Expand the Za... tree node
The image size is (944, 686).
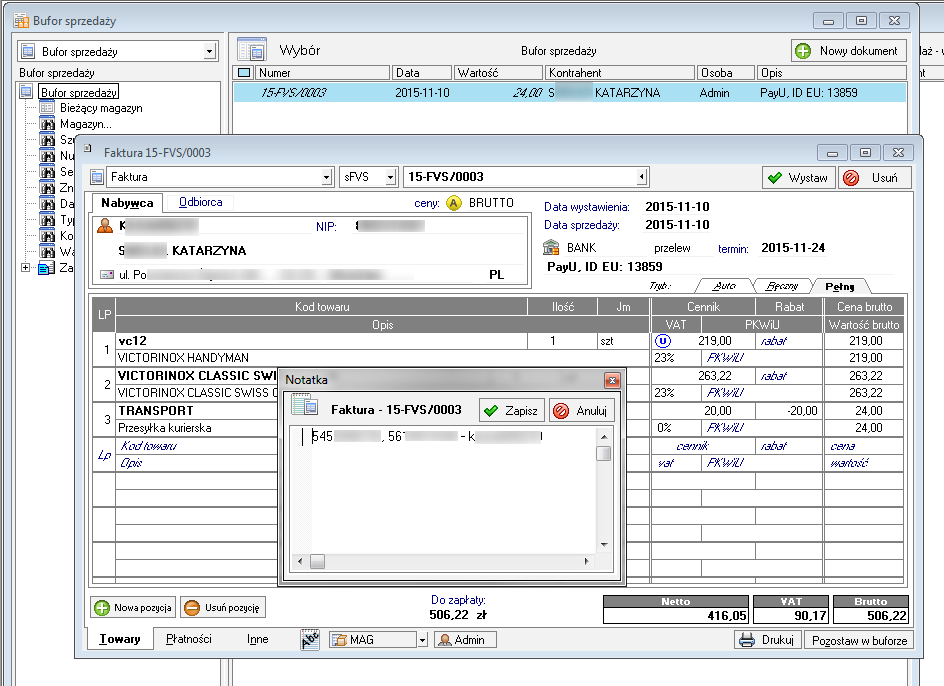25,267
